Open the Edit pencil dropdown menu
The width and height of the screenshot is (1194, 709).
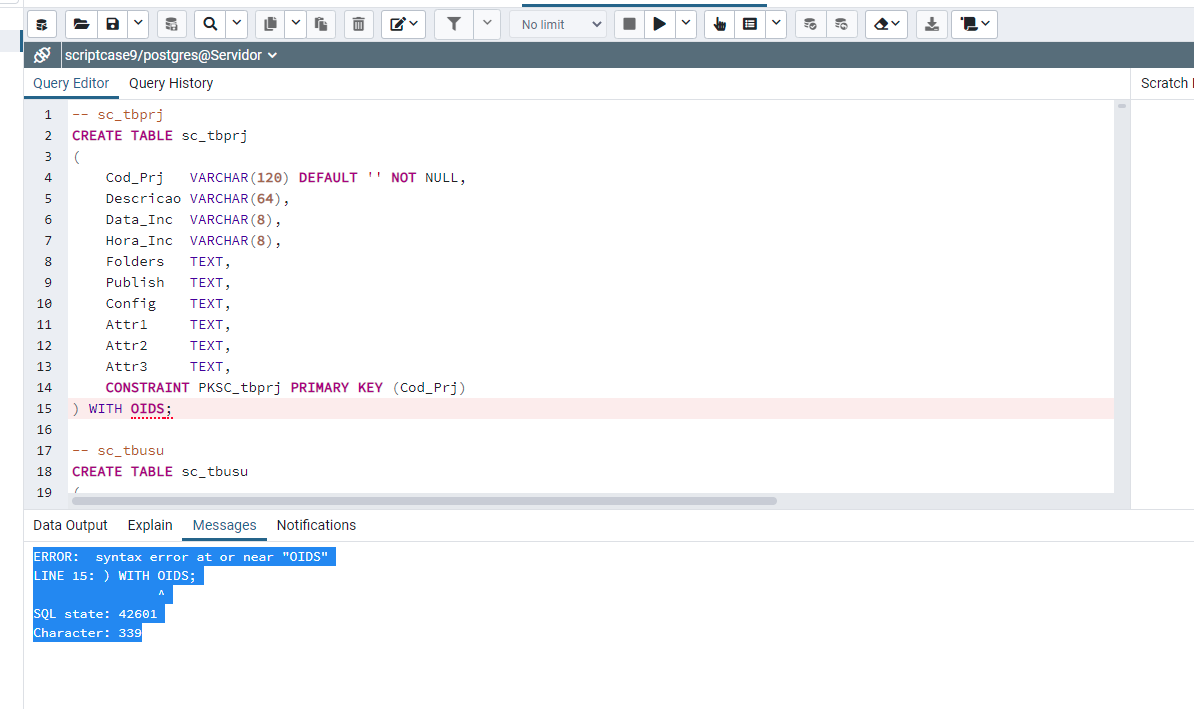(x=403, y=24)
